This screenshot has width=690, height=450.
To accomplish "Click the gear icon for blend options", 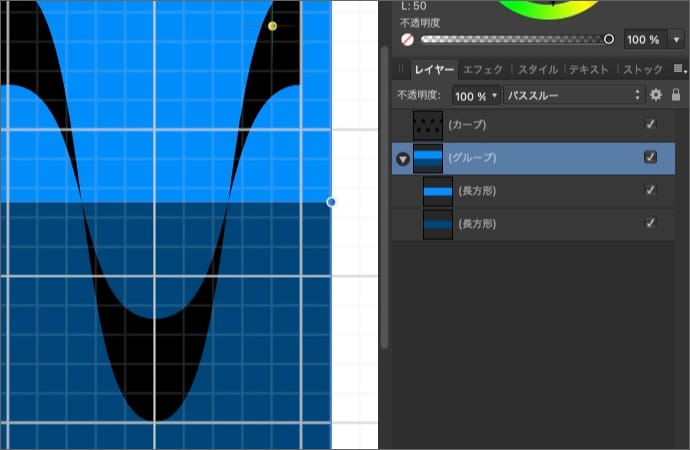I will click(x=656, y=95).
